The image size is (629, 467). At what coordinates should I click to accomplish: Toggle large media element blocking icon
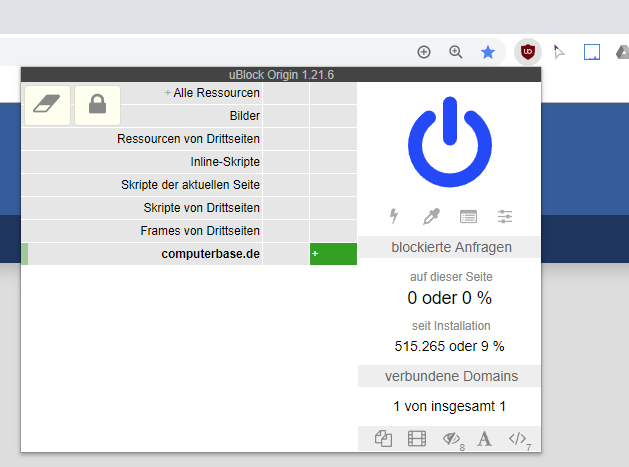(x=417, y=439)
